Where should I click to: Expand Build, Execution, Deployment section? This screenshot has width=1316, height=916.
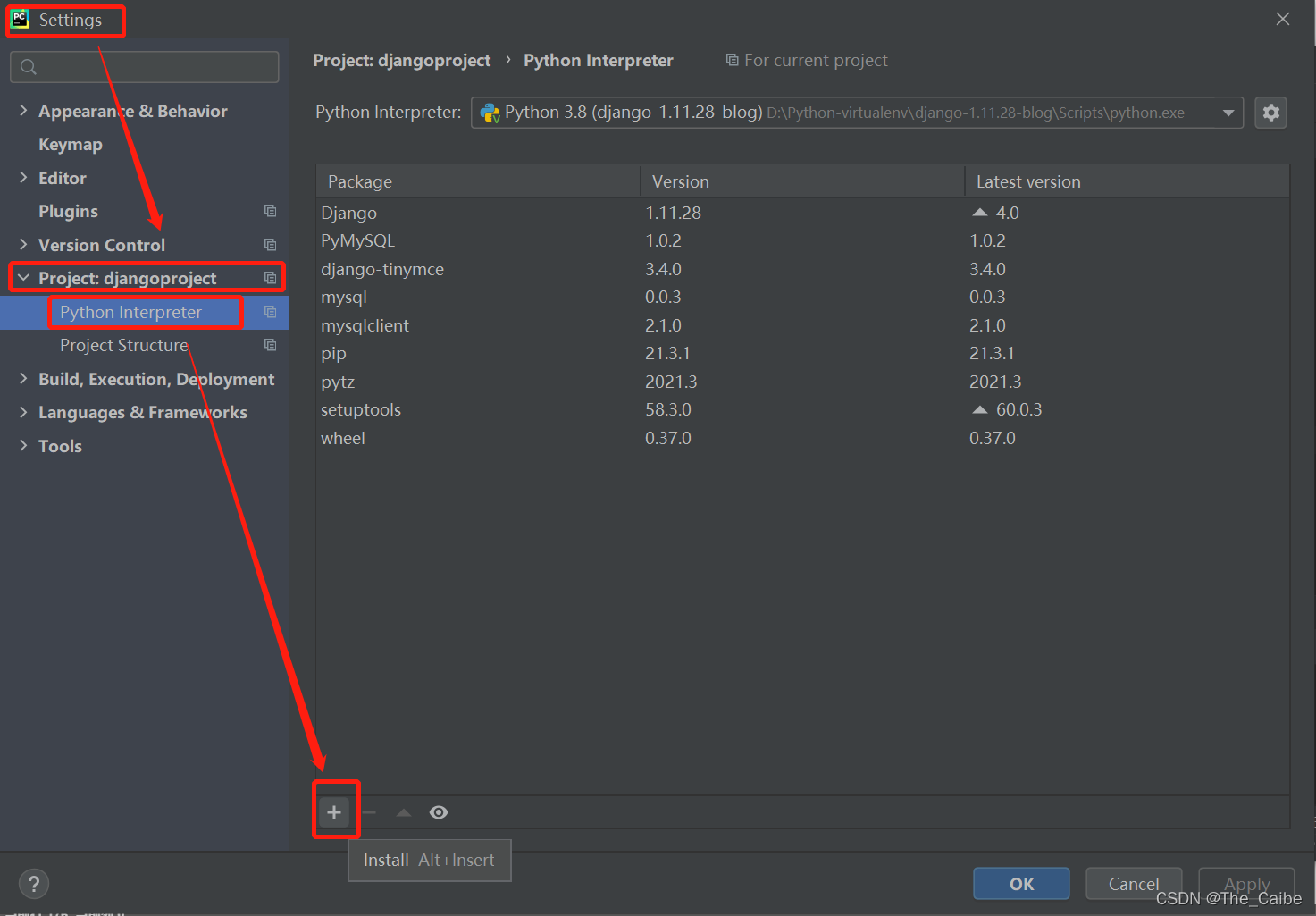click(x=23, y=378)
